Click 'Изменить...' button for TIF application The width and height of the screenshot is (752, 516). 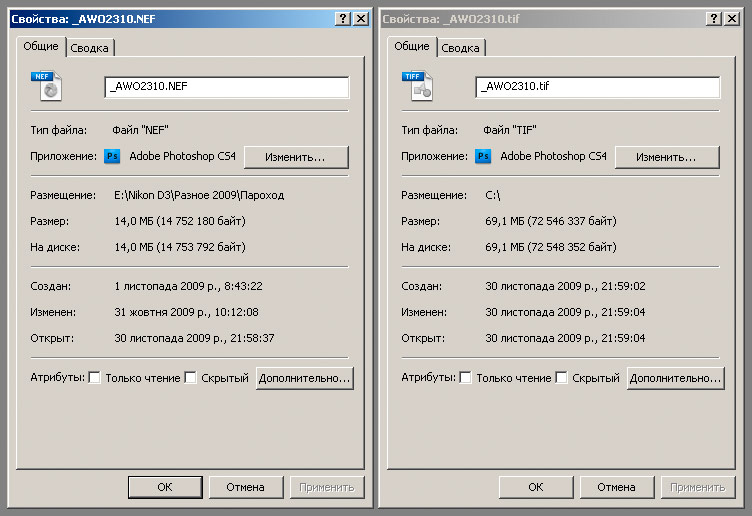[667, 157]
